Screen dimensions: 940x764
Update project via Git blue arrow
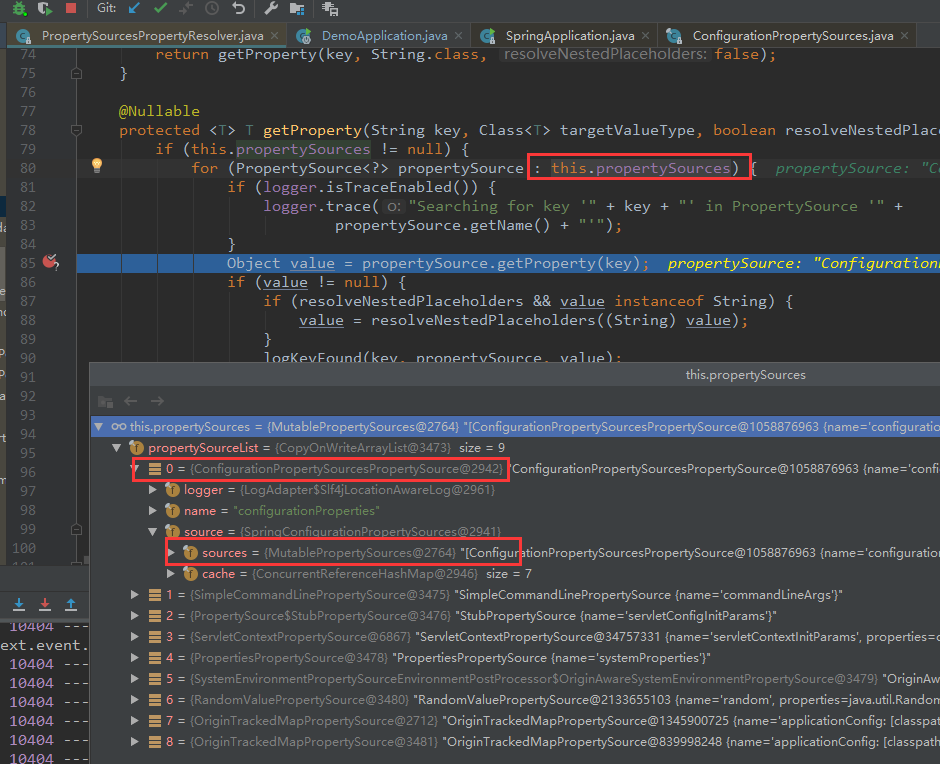coord(134,8)
